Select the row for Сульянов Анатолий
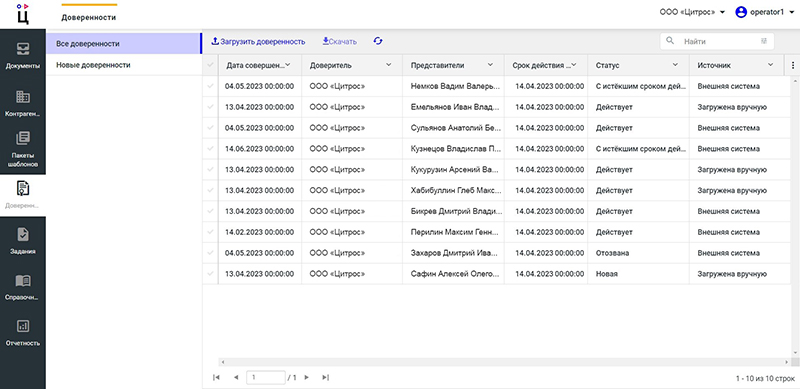The height and width of the screenshot is (389, 800). pos(210,128)
